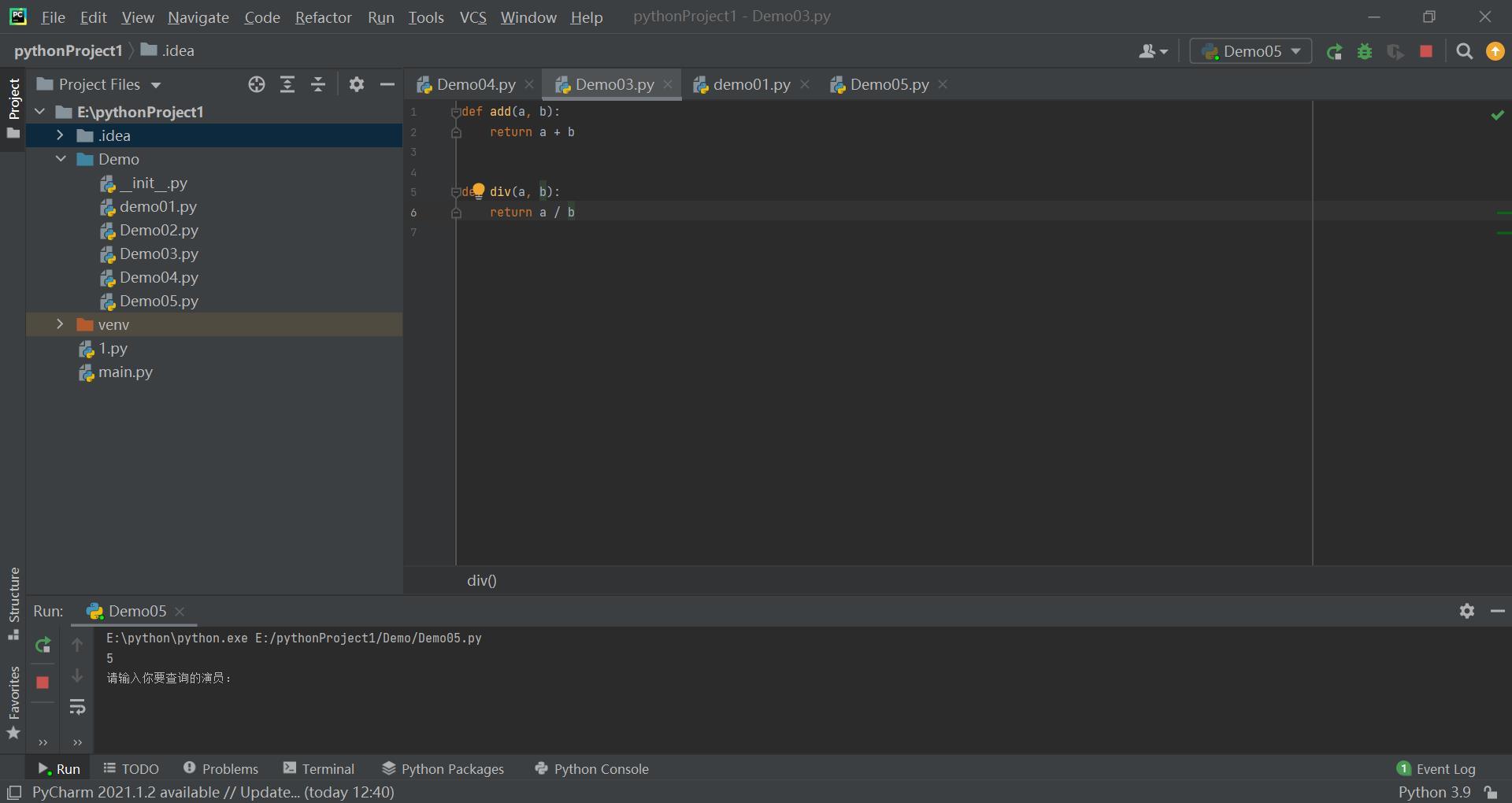Collapse the Demo folder
The height and width of the screenshot is (803, 1512).
coord(61,159)
